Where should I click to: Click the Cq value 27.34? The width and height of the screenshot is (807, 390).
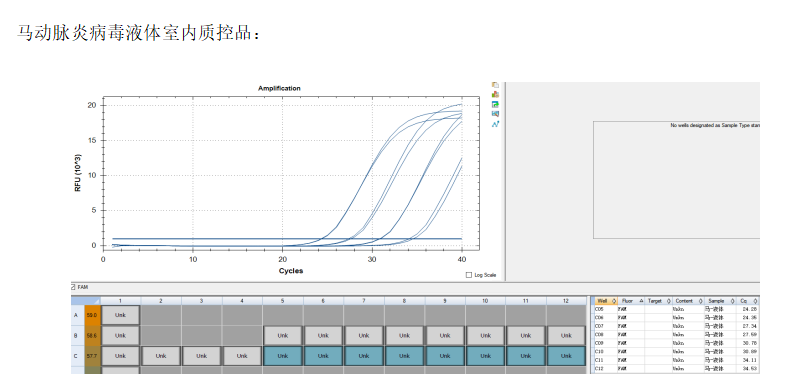pos(750,326)
